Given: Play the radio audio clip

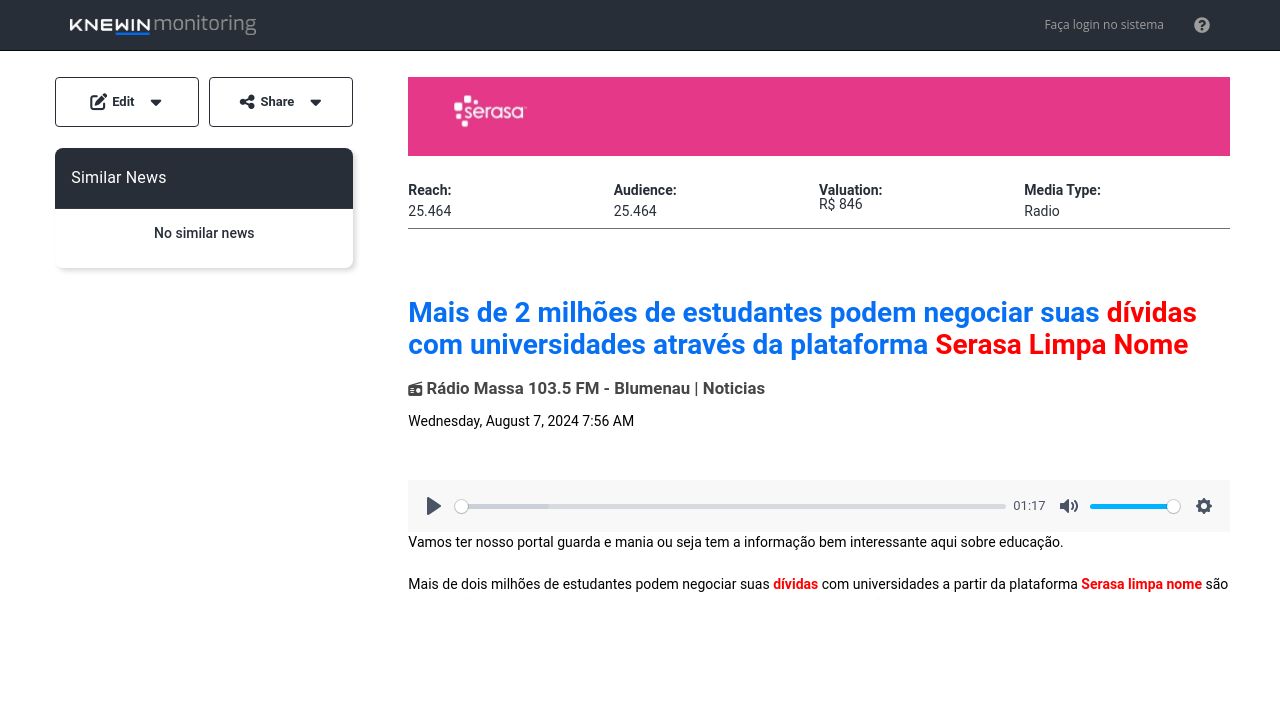Looking at the screenshot, I should click(x=433, y=506).
